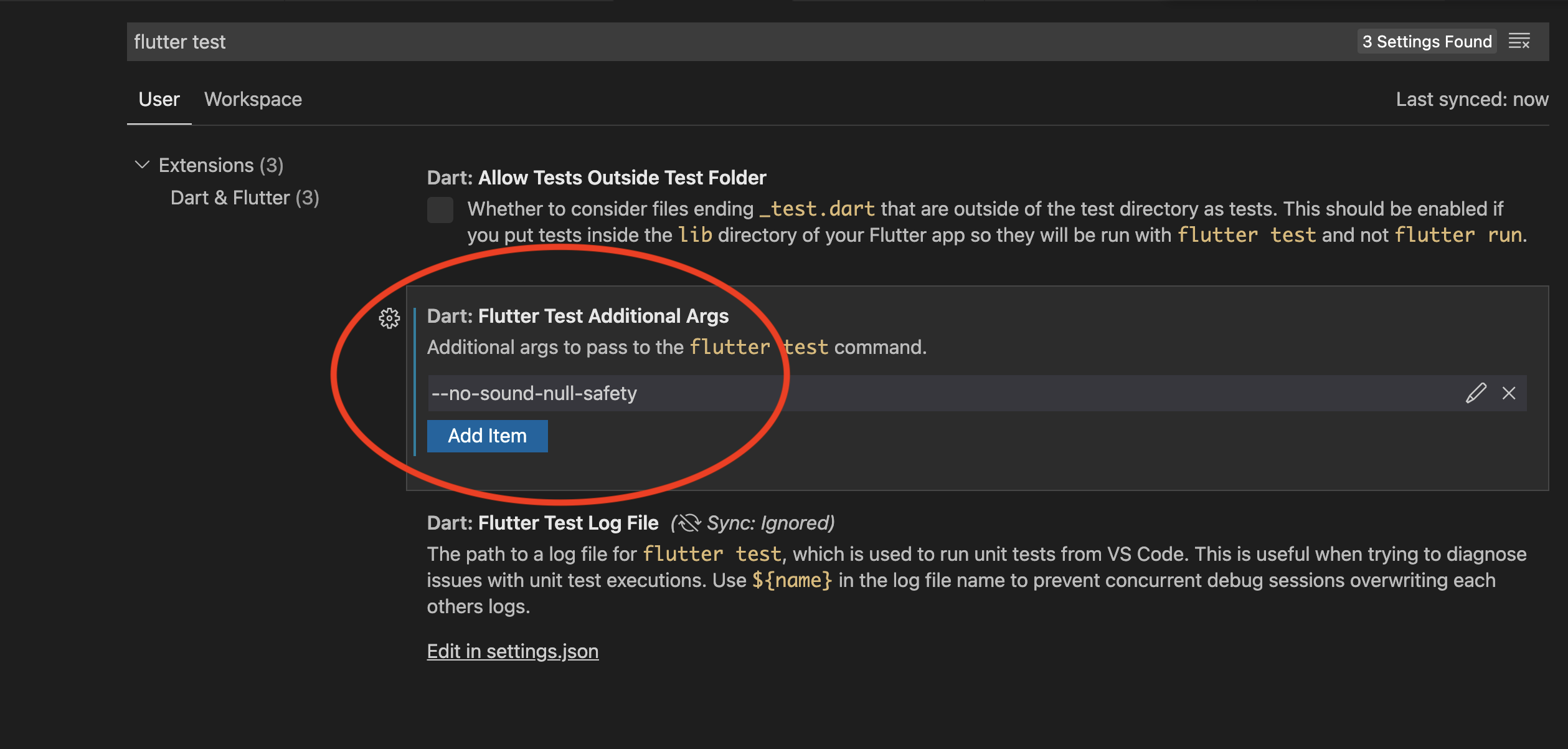Click the Last synced: now status text
Viewport: 1568px width, 749px height.
[x=1472, y=99]
